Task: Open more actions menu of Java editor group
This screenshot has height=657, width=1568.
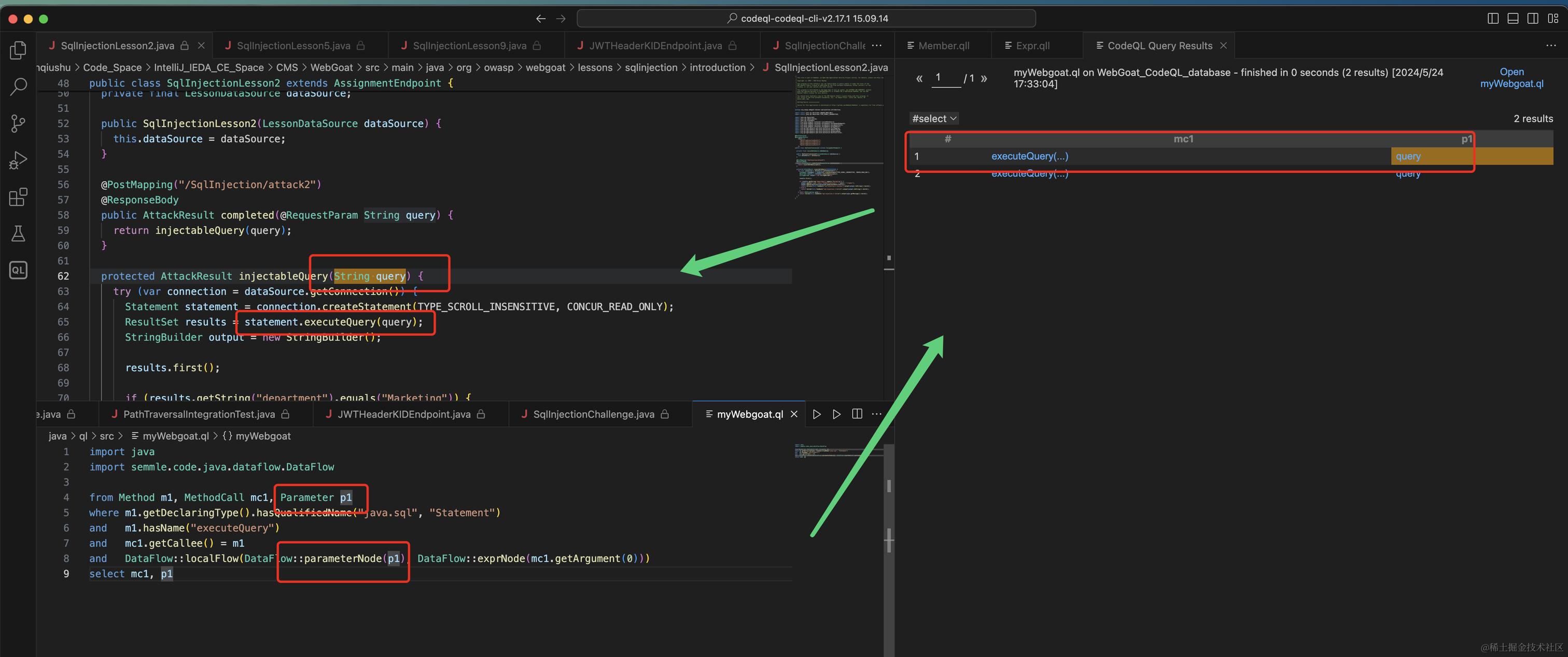Action: click(876, 46)
